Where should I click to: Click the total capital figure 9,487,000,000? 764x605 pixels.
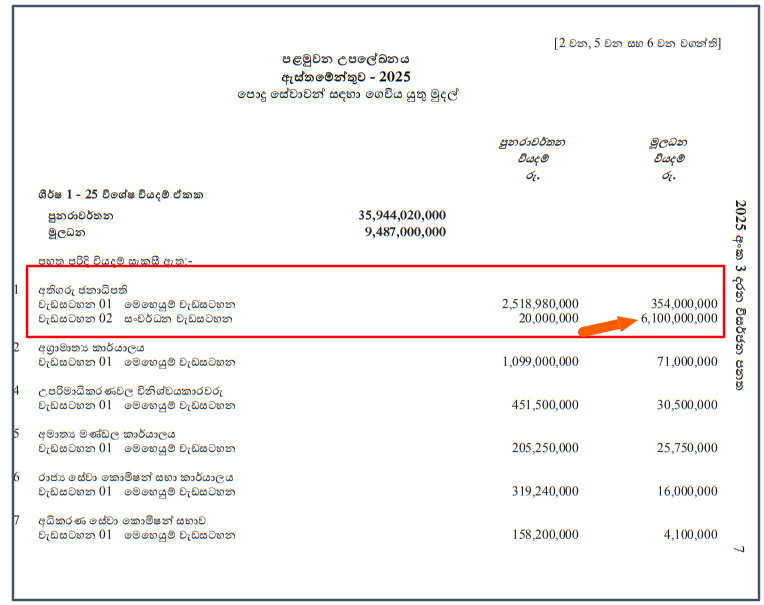point(405,231)
